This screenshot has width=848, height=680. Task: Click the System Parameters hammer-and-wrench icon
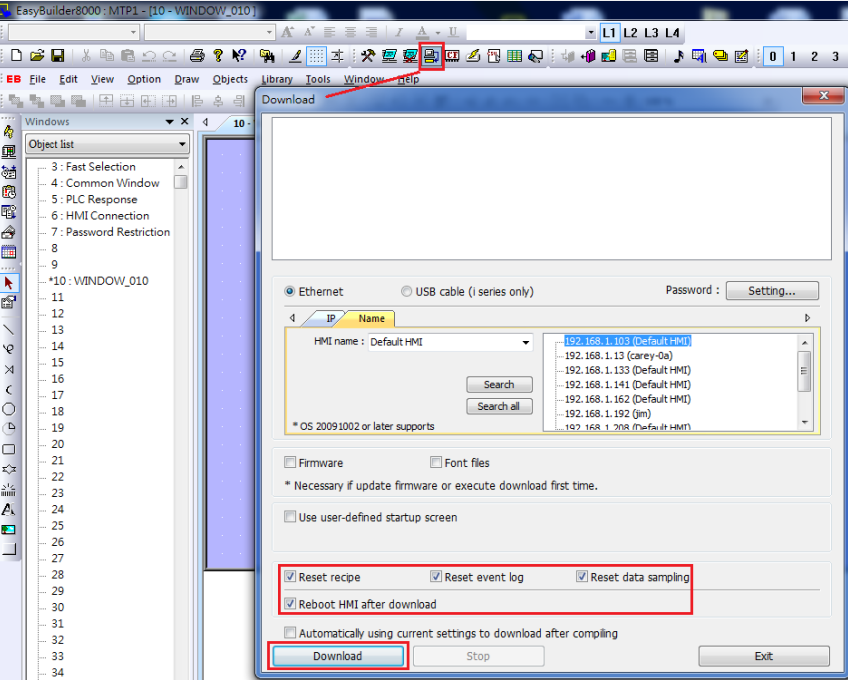[368, 56]
